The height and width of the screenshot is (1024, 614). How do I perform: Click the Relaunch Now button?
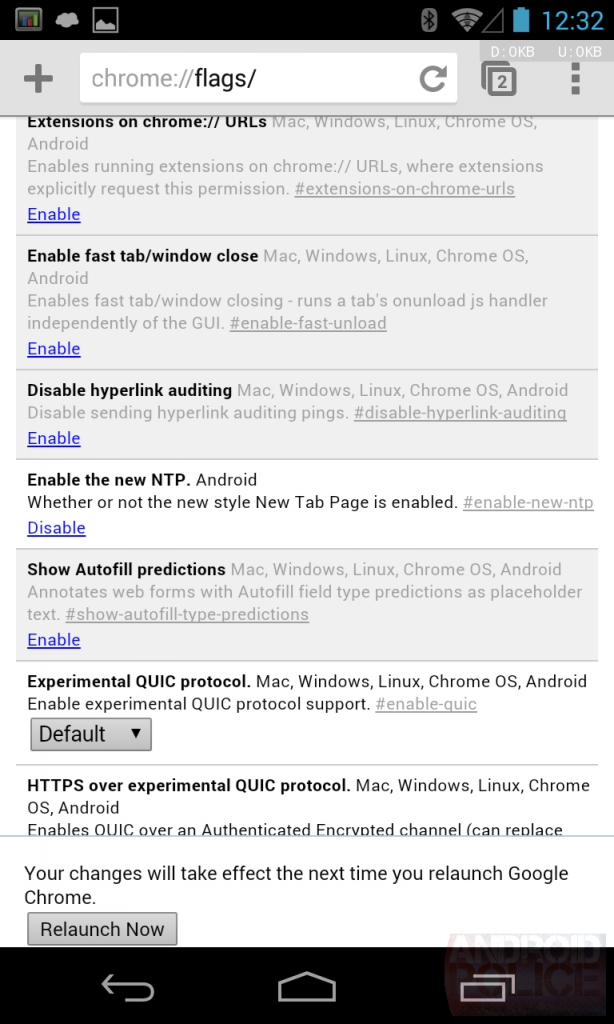(102, 929)
